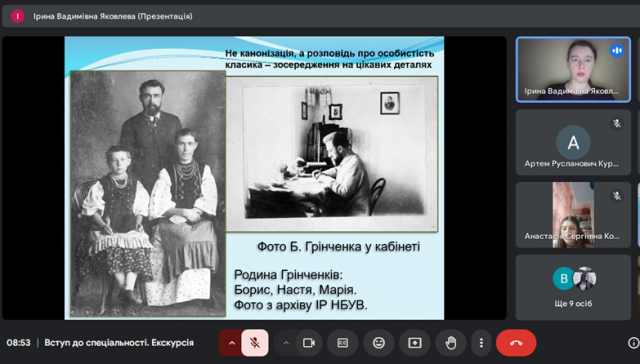Open meeting details info icon

(633, 343)
